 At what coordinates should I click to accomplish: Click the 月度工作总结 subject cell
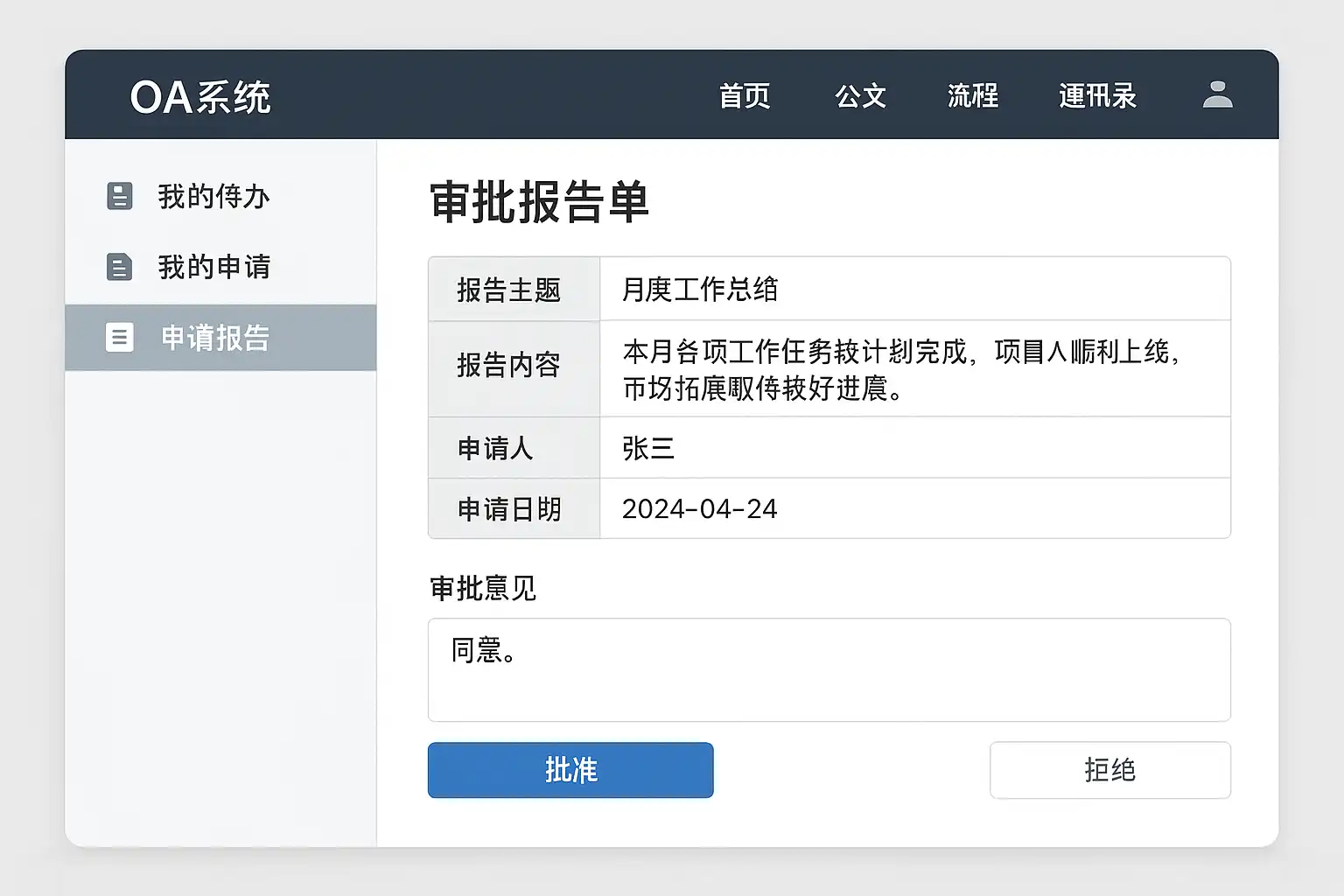click(x=700, y=290)
